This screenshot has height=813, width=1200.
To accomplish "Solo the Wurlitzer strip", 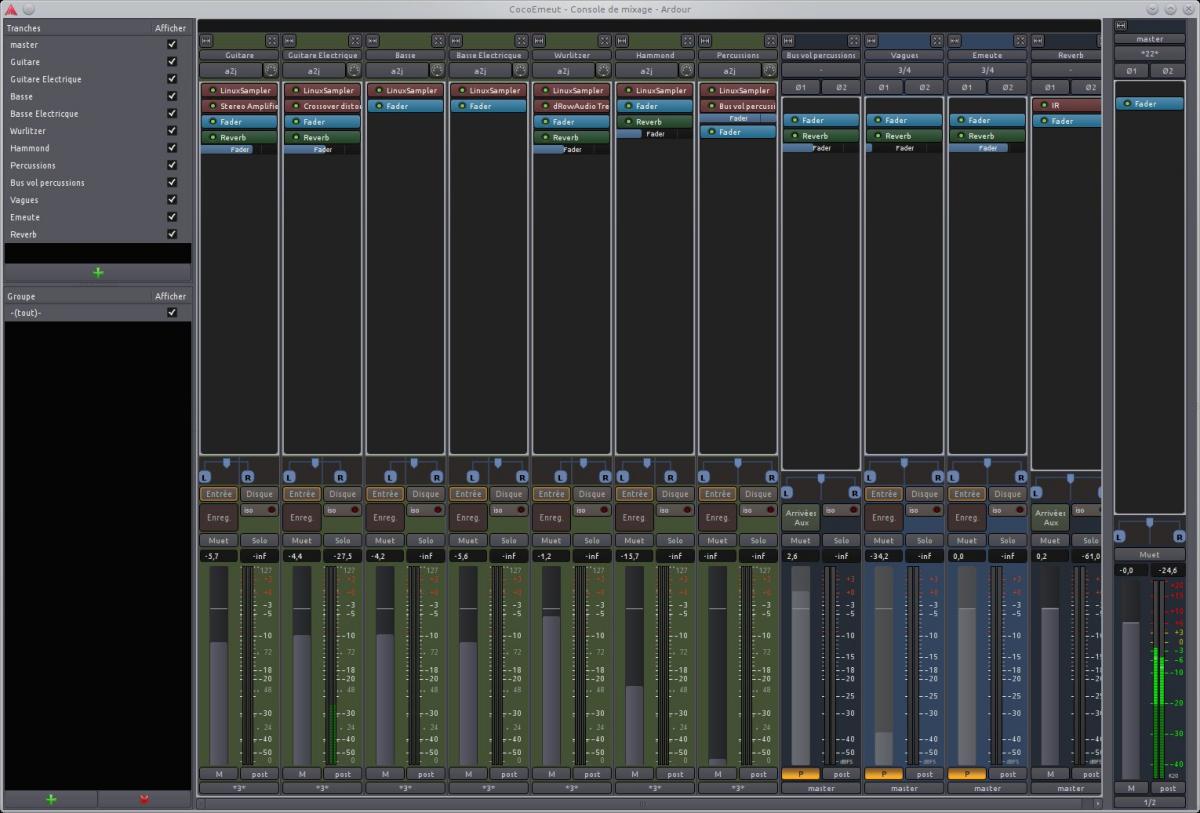I will click(592, 541).
